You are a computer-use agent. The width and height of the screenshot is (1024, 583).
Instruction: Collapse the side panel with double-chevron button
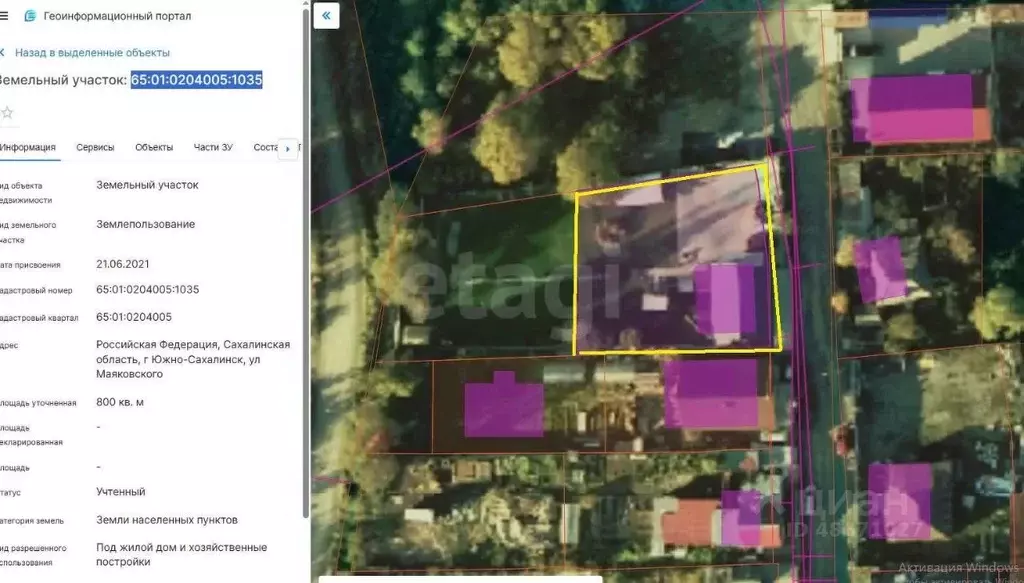pyautogui.click(x=326, y=15)
